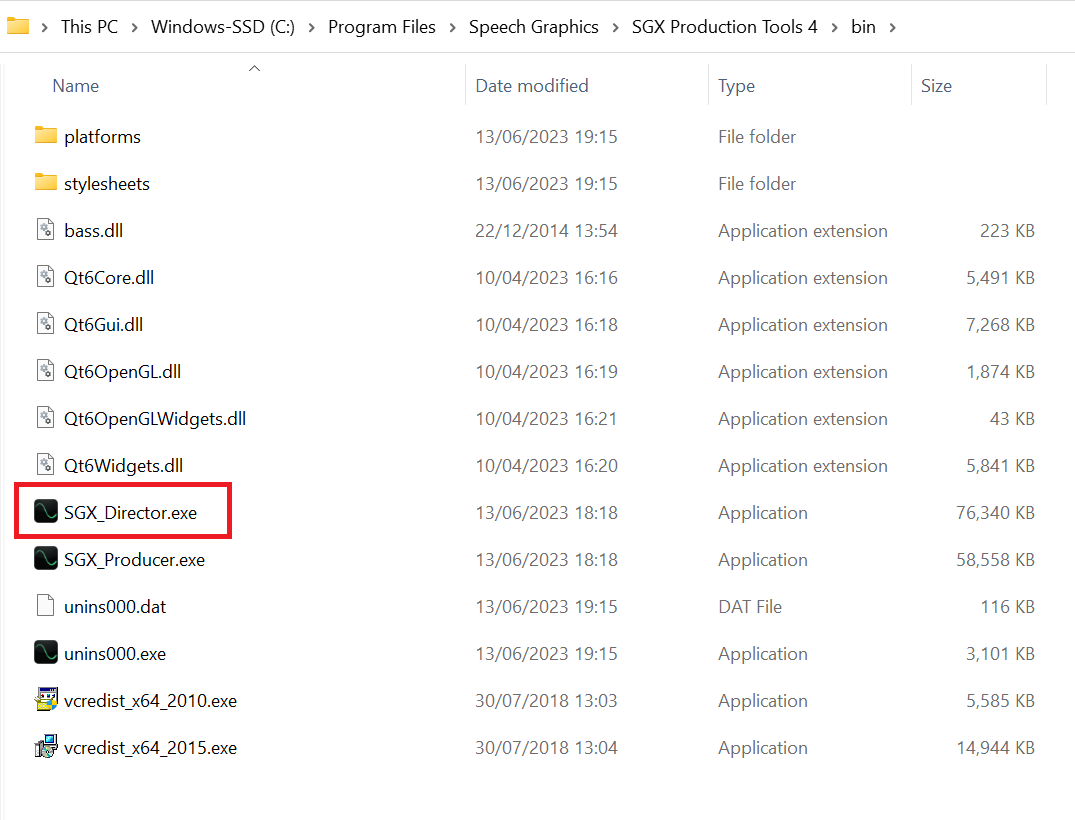
Task: Select the unins000.dat blank document icon
Action: [x=46, y=606]
